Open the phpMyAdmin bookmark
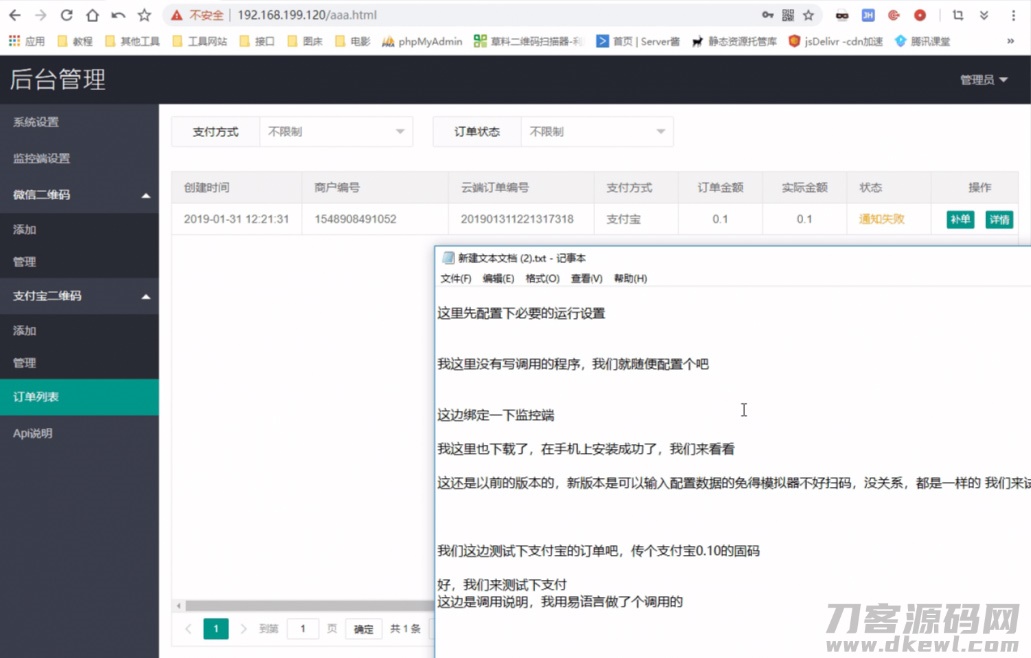 (430, 41)
